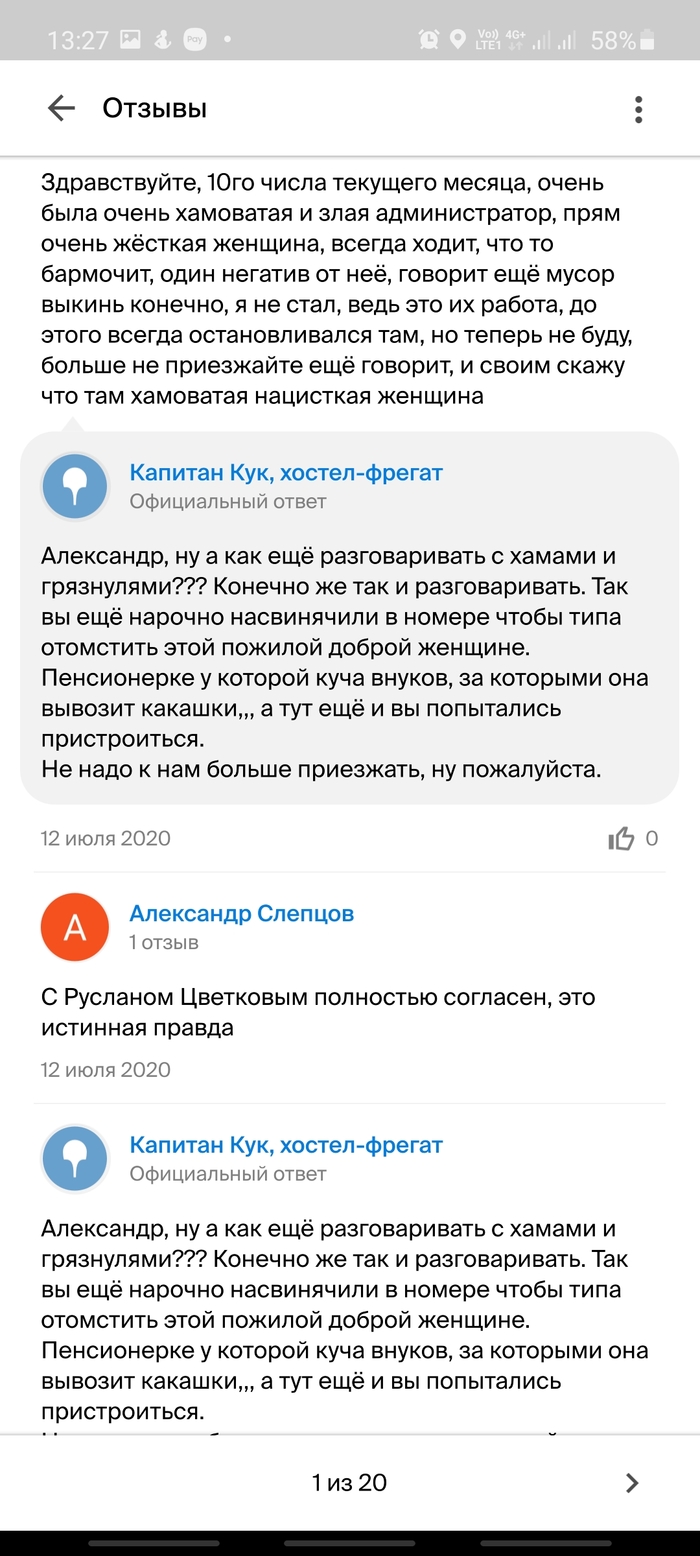Tap the Отзывы page title
Viewport: 700px width, 1556px height.
(155, 108)
